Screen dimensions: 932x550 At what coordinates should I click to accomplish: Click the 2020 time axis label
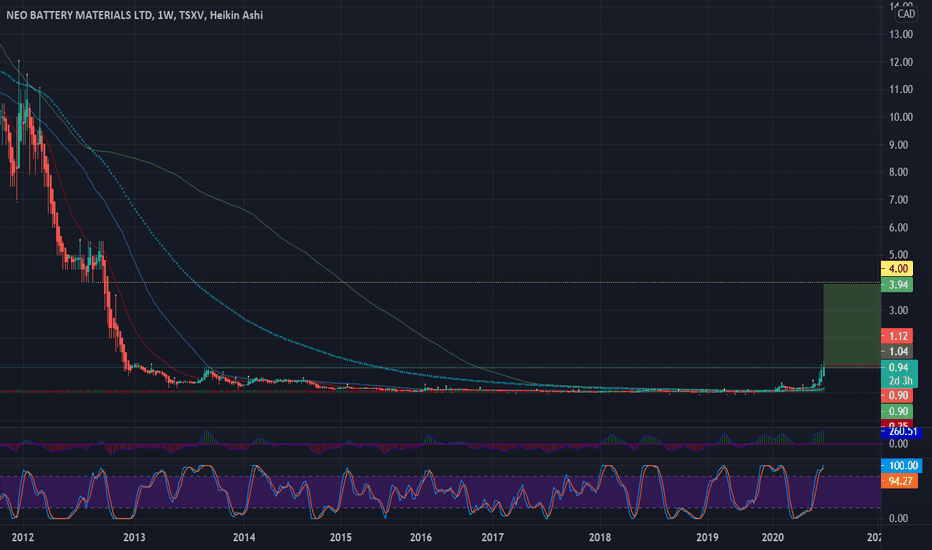point(772,538)
